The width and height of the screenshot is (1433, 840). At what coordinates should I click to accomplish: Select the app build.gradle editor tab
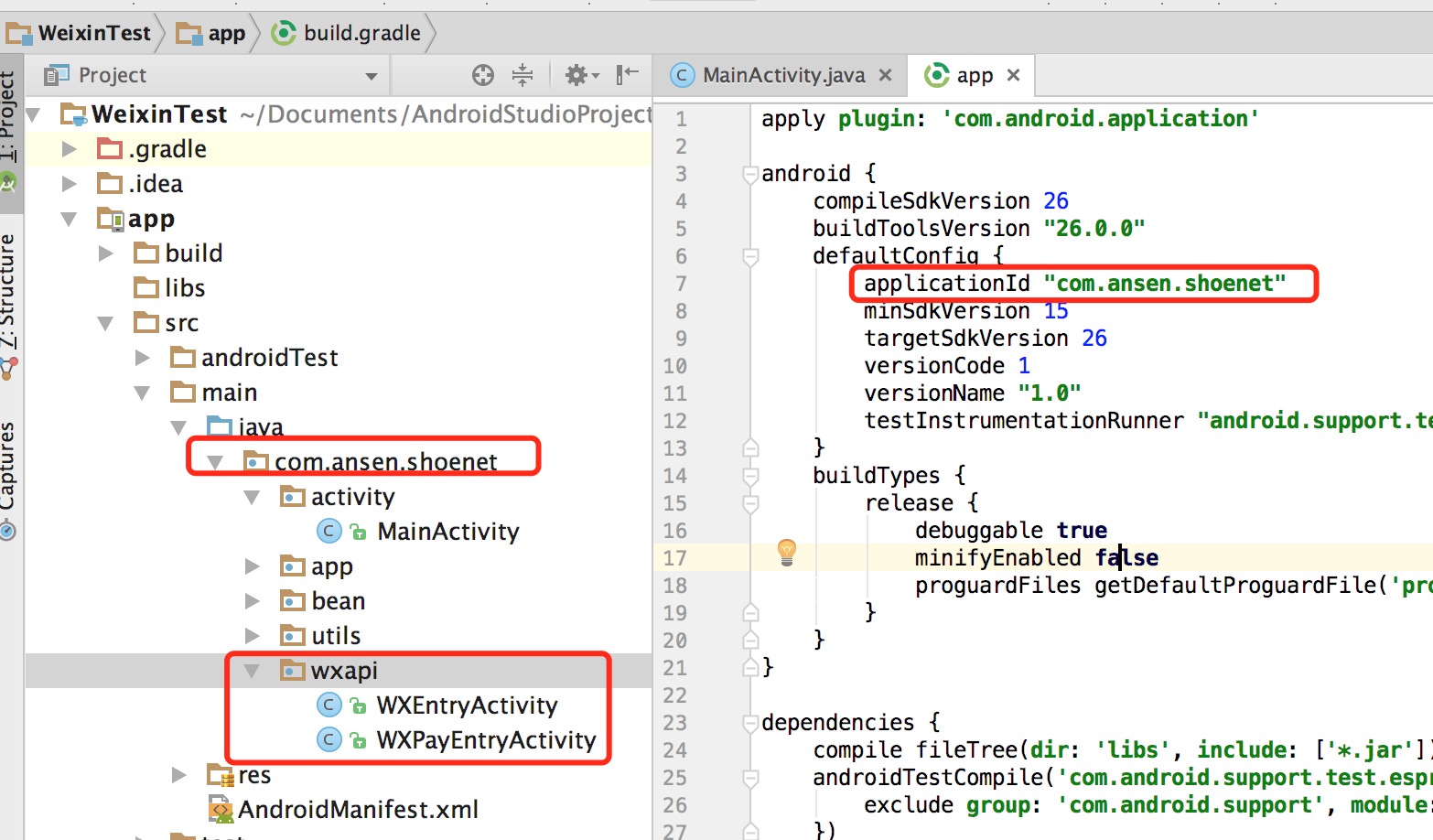(973, 75)
